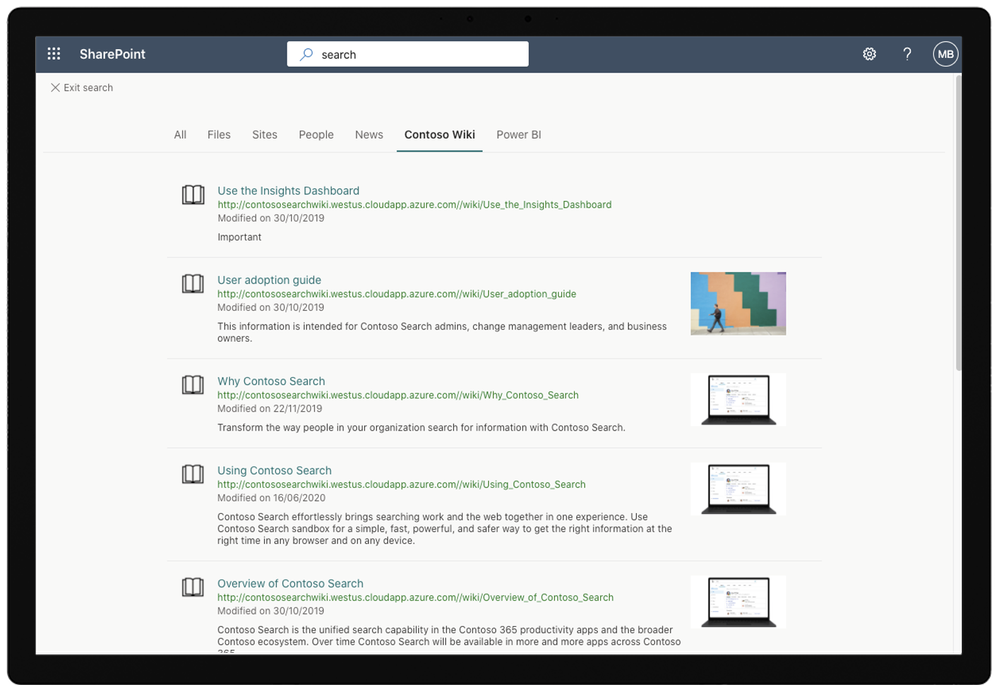999x685 pixels.
Task: Switch to the Files tab
Action: (219, 134)
